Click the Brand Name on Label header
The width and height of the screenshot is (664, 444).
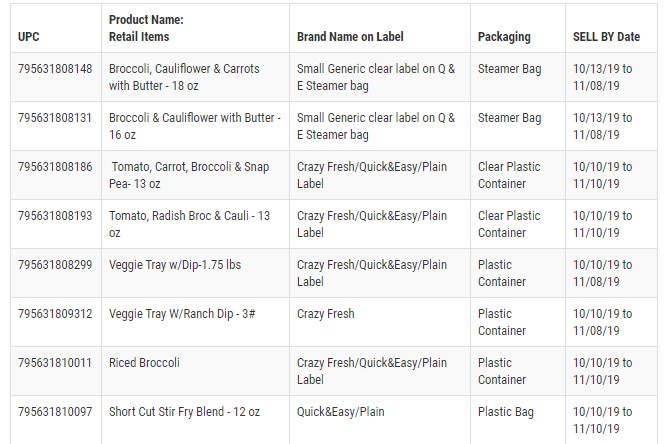[x=349, y=37]
